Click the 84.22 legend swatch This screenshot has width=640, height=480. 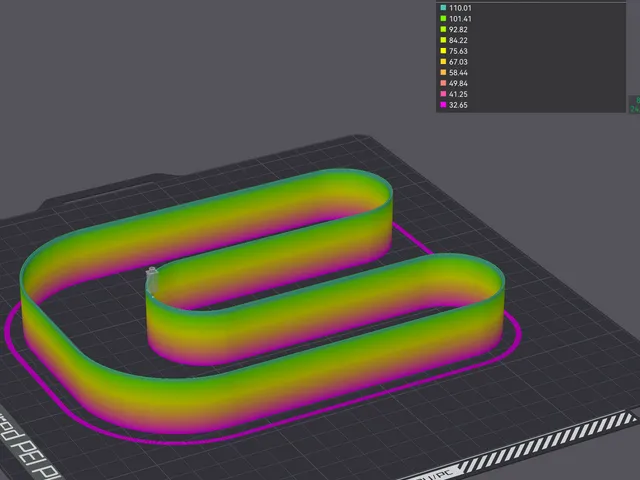(443, 40)
